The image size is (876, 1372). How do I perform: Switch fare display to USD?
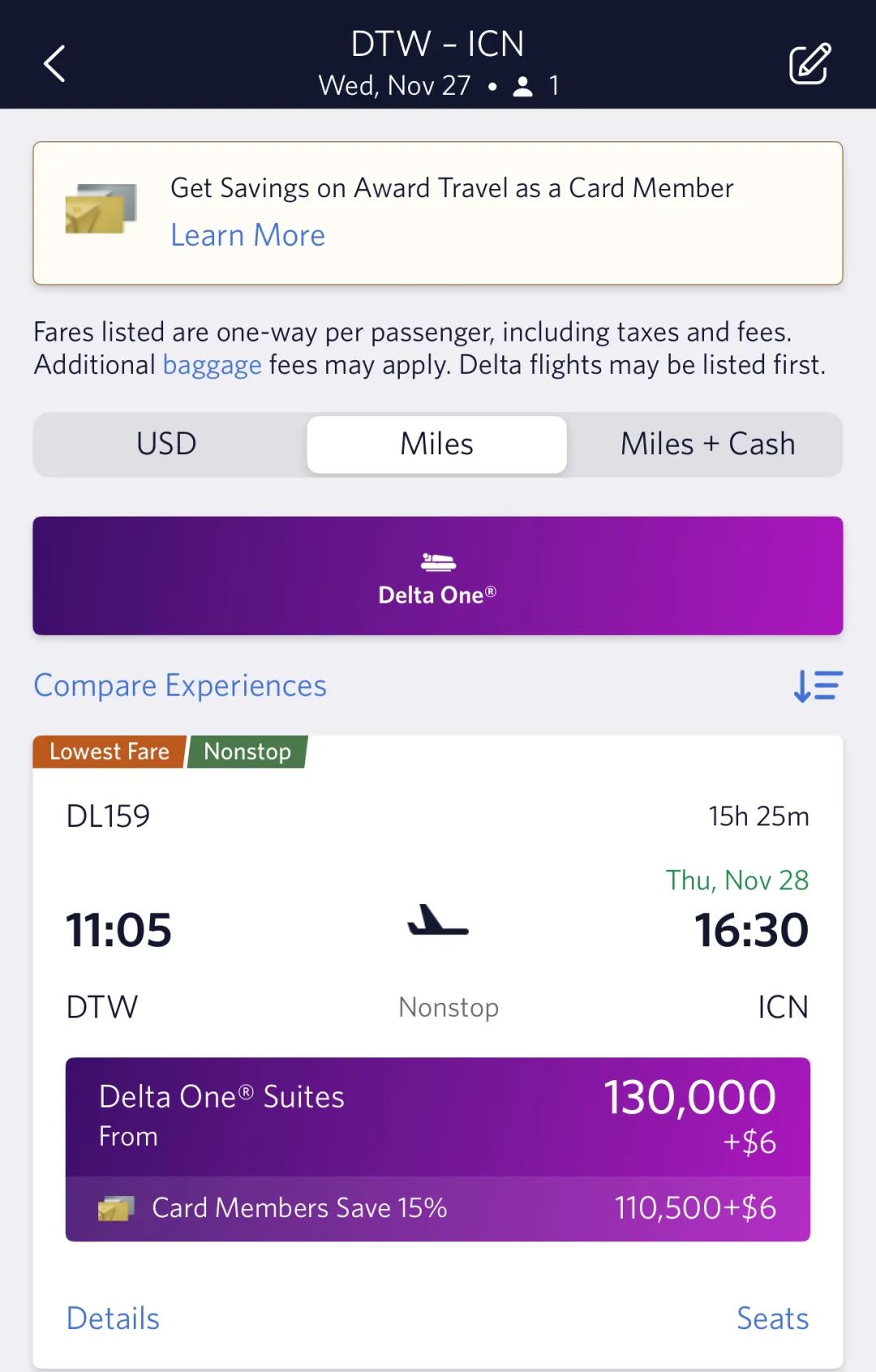[x=167, y=444]
